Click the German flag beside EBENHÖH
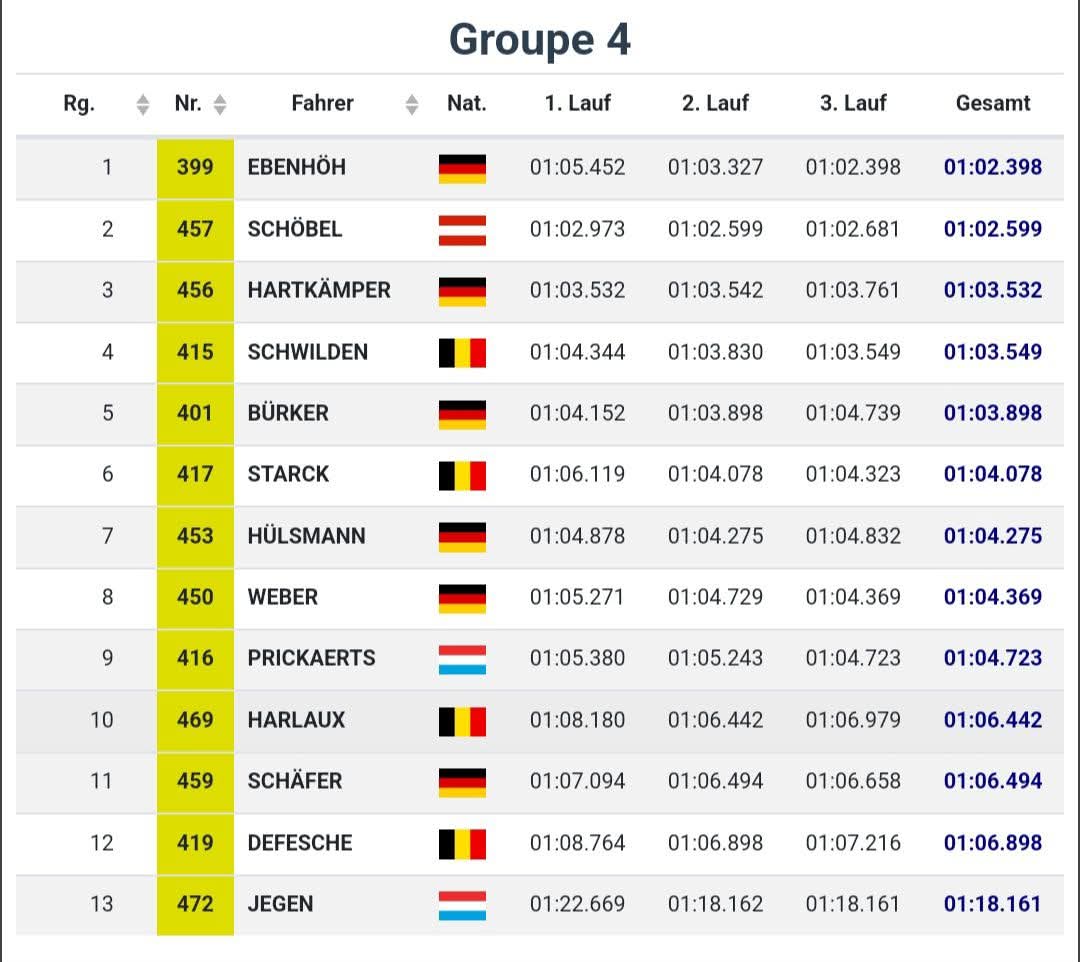 coord(462,168)
